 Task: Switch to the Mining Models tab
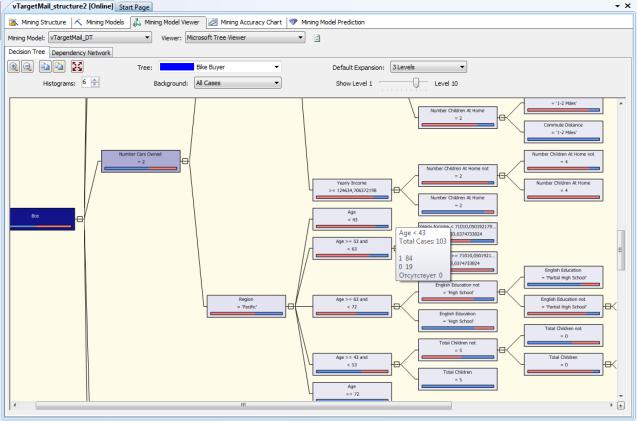point(100,22)
